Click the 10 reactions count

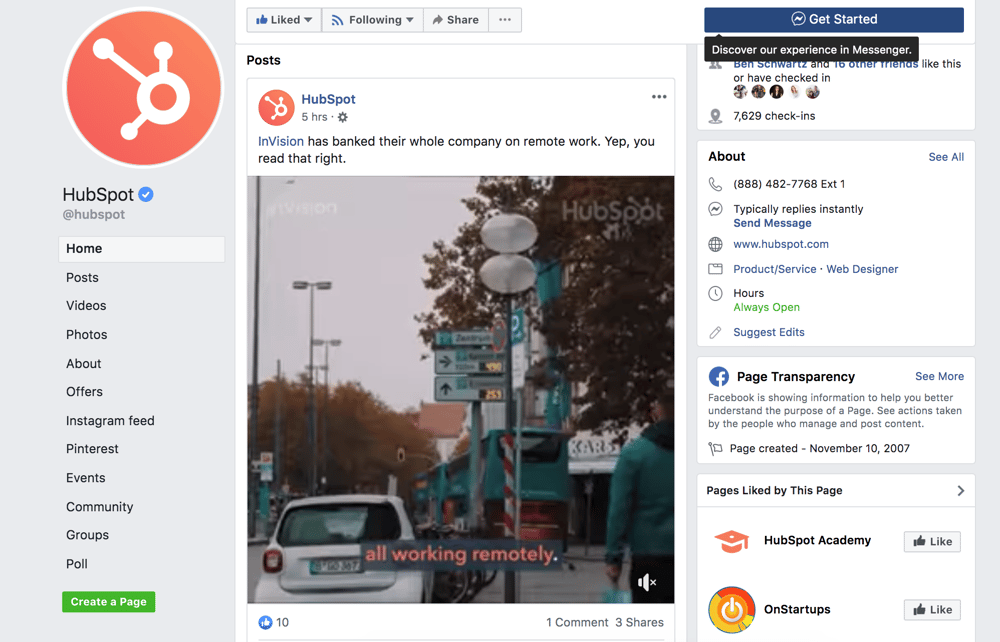click(x=283, y=622)
